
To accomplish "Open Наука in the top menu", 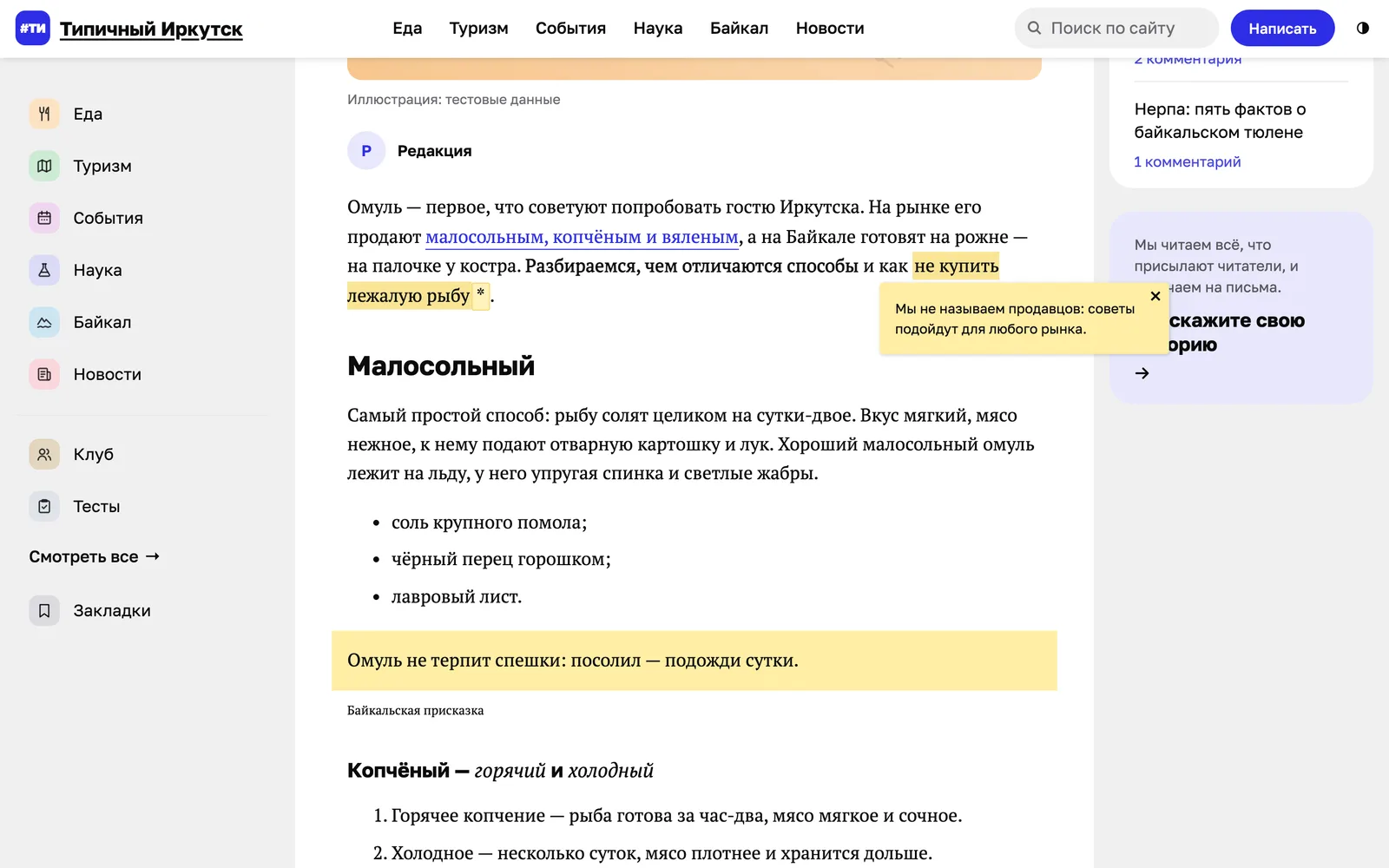I will coord(658,28).
